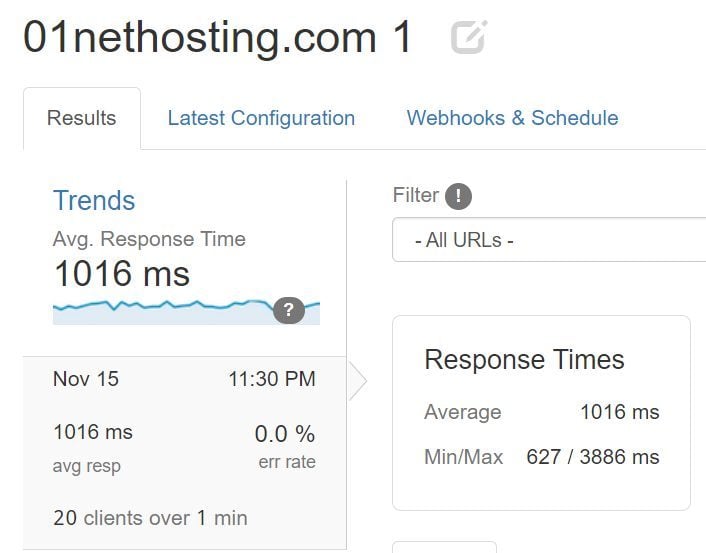
Task: Click the 0.0 % error rate value
Action: tap(285, 433)
